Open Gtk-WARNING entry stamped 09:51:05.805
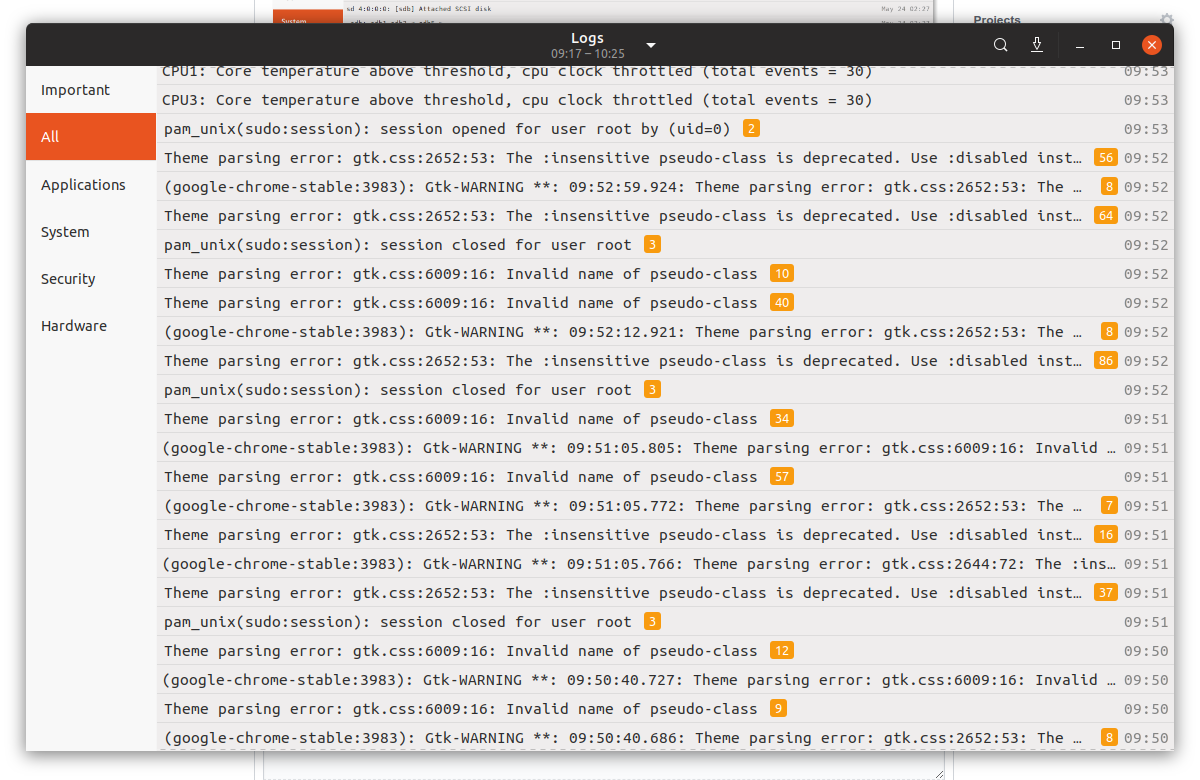Viewport: 1200px width, 780px height. click(x=665, y=448)
